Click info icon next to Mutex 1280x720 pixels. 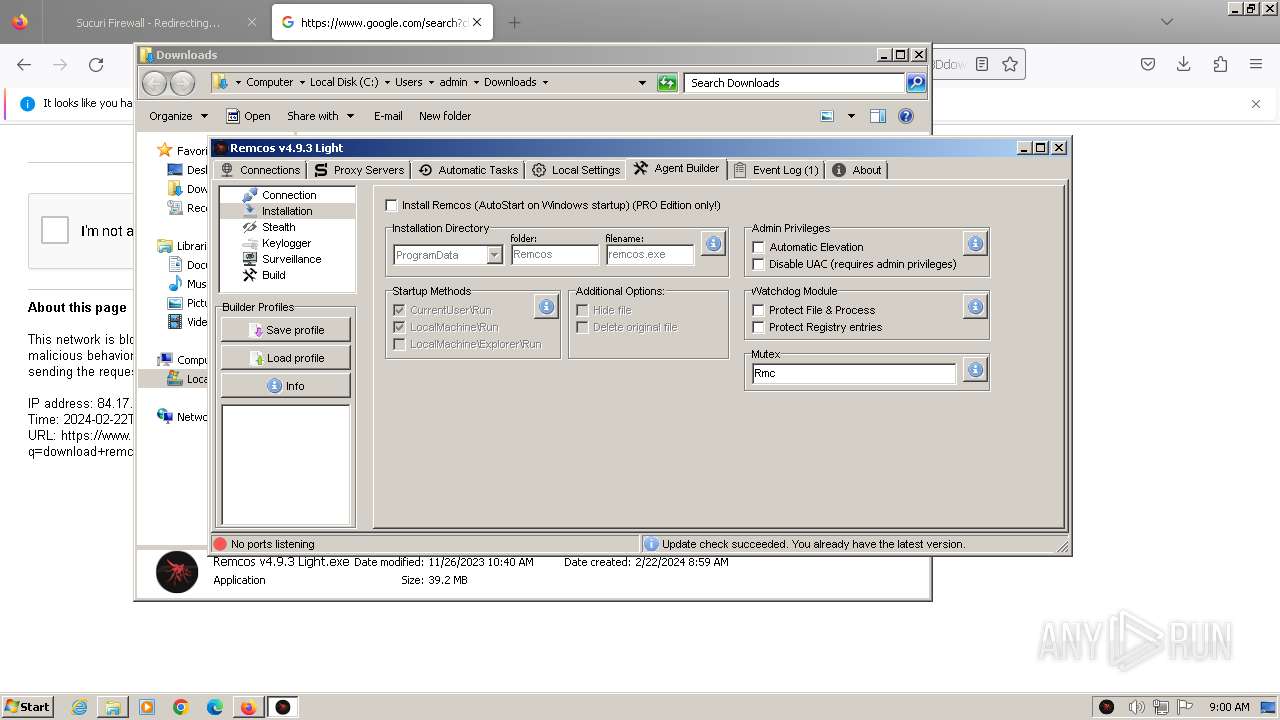(975, 370)
